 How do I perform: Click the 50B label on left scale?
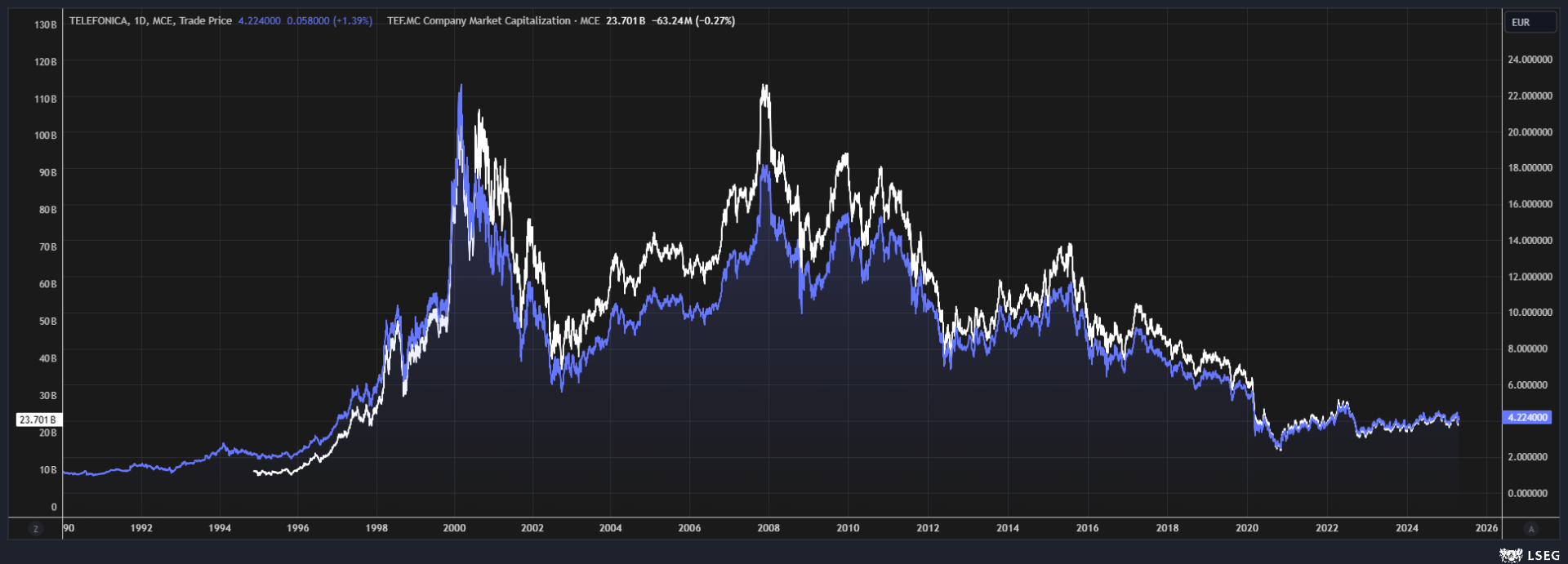pos(48,322)
